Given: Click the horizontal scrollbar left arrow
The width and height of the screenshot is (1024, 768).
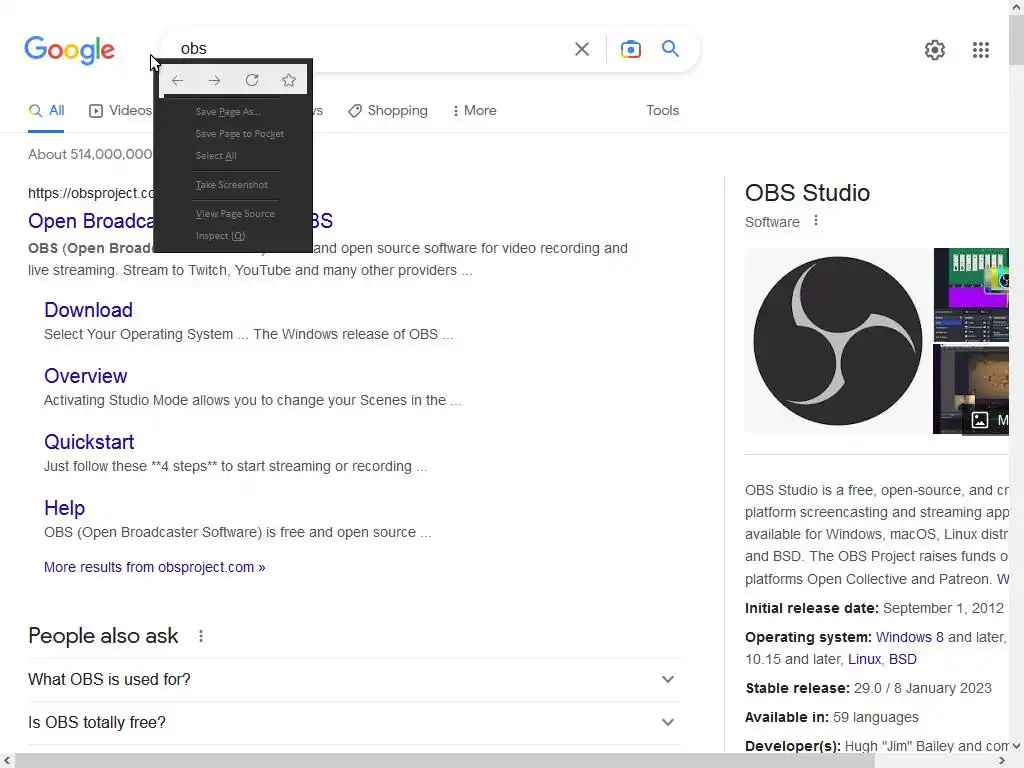Looking at the screenshot, I should tap(7, 760).
